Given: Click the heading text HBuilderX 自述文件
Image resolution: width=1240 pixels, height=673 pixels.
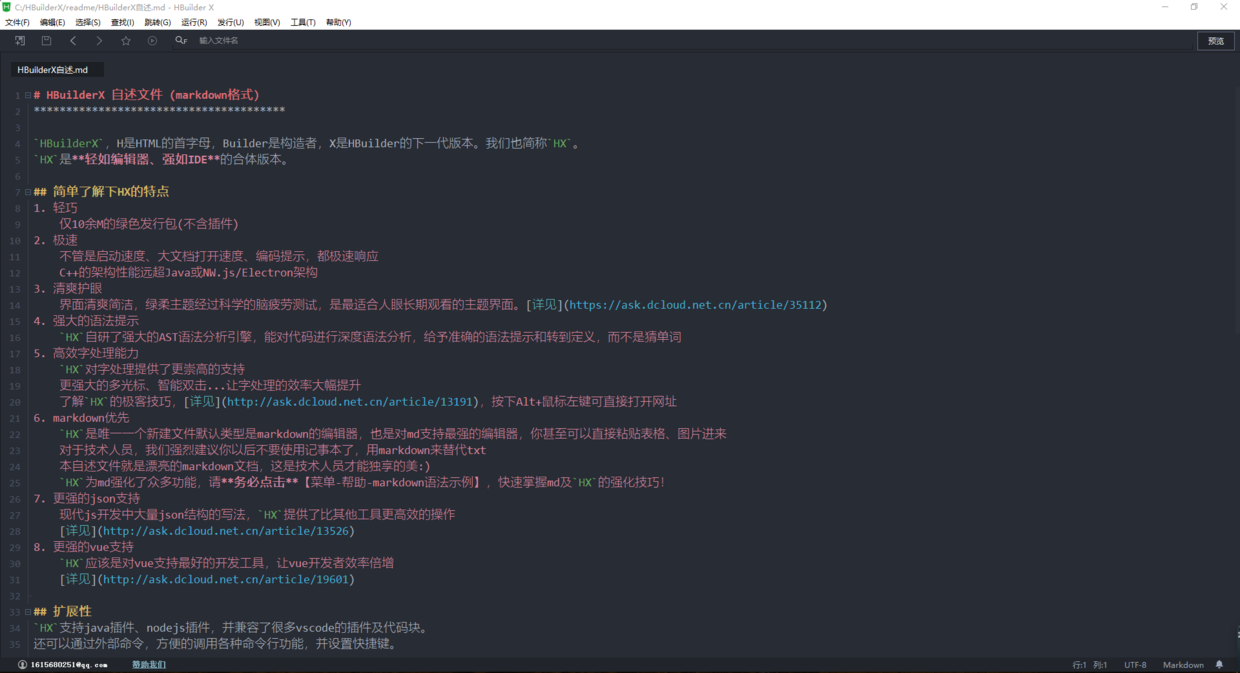Looking at the screenshot, I should click(x=104, y=95).
